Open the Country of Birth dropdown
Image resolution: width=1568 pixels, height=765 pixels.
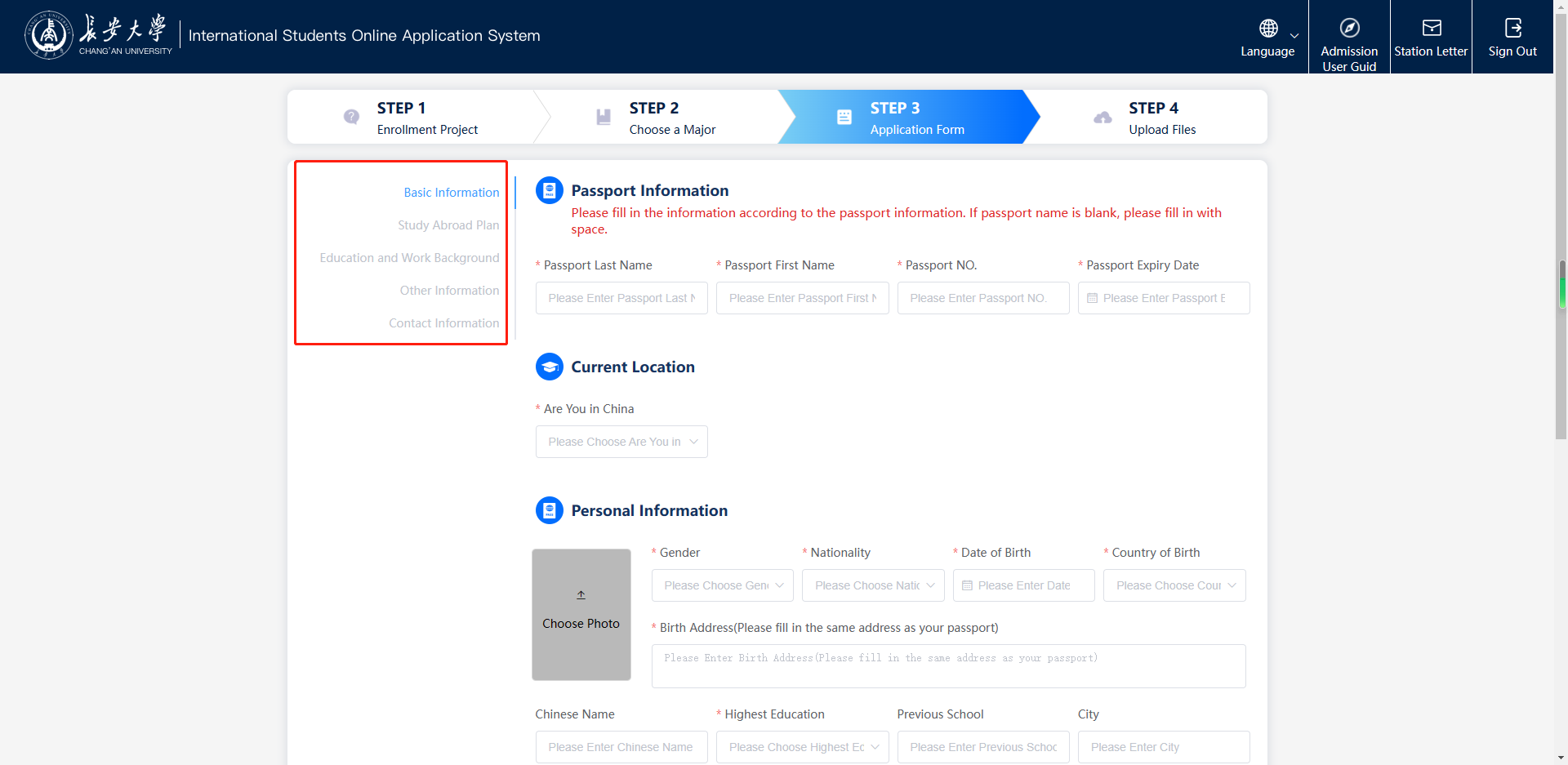[x=1232, y=585]
